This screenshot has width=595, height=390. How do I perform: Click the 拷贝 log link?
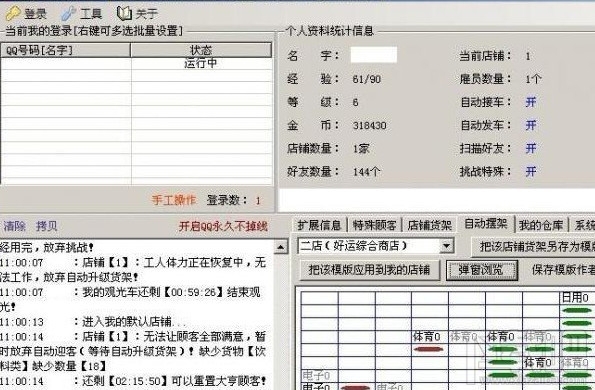[46, 226]
